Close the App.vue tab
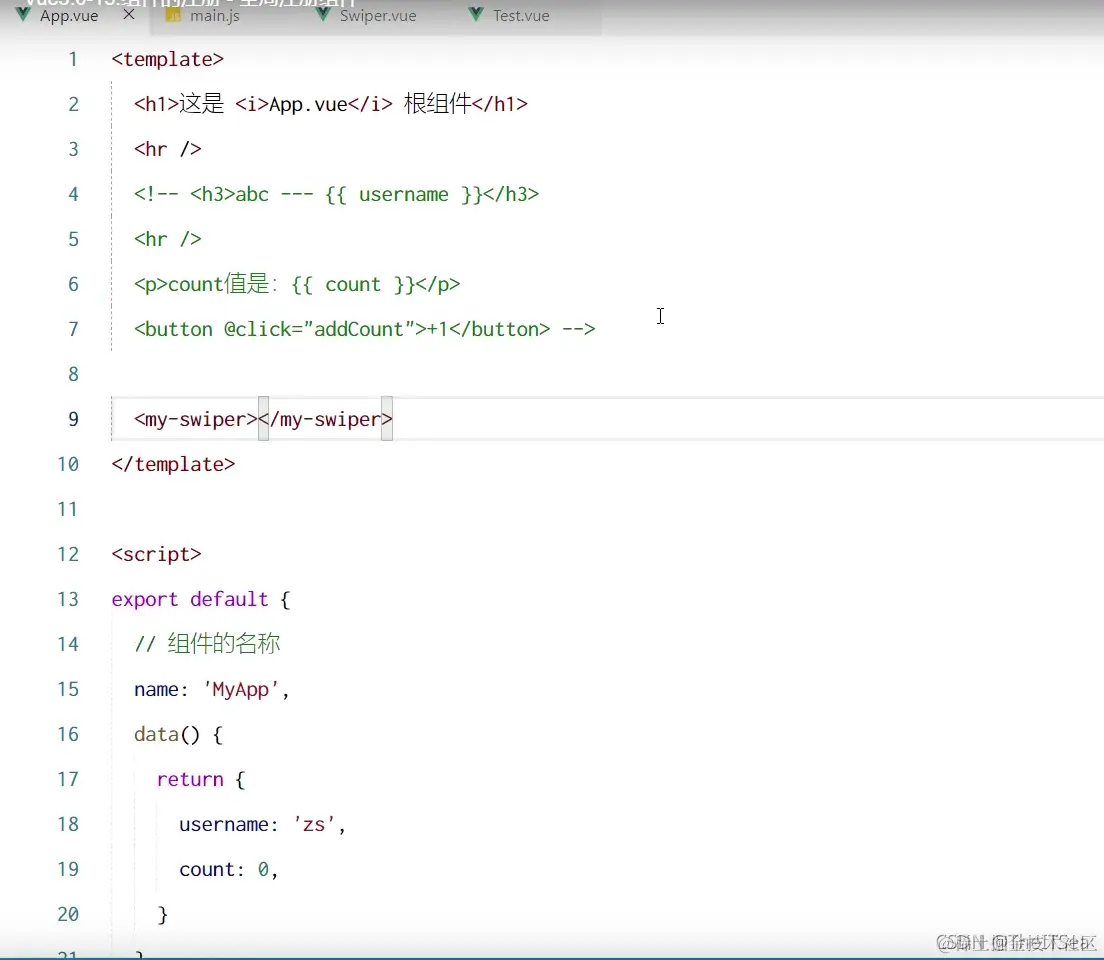 129,15
